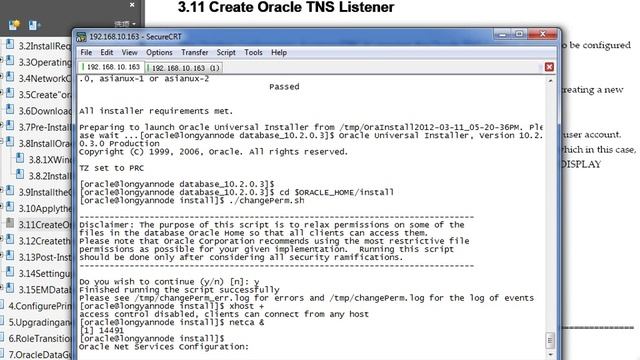Open bookmark 5.Upgradingan
This screenshot has height=360, width=640.
tap(40, 322)
